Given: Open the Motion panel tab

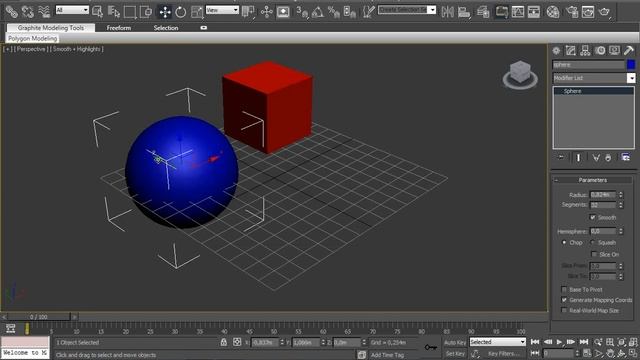Looking at the screenshot, I should (x=600, y=51).
